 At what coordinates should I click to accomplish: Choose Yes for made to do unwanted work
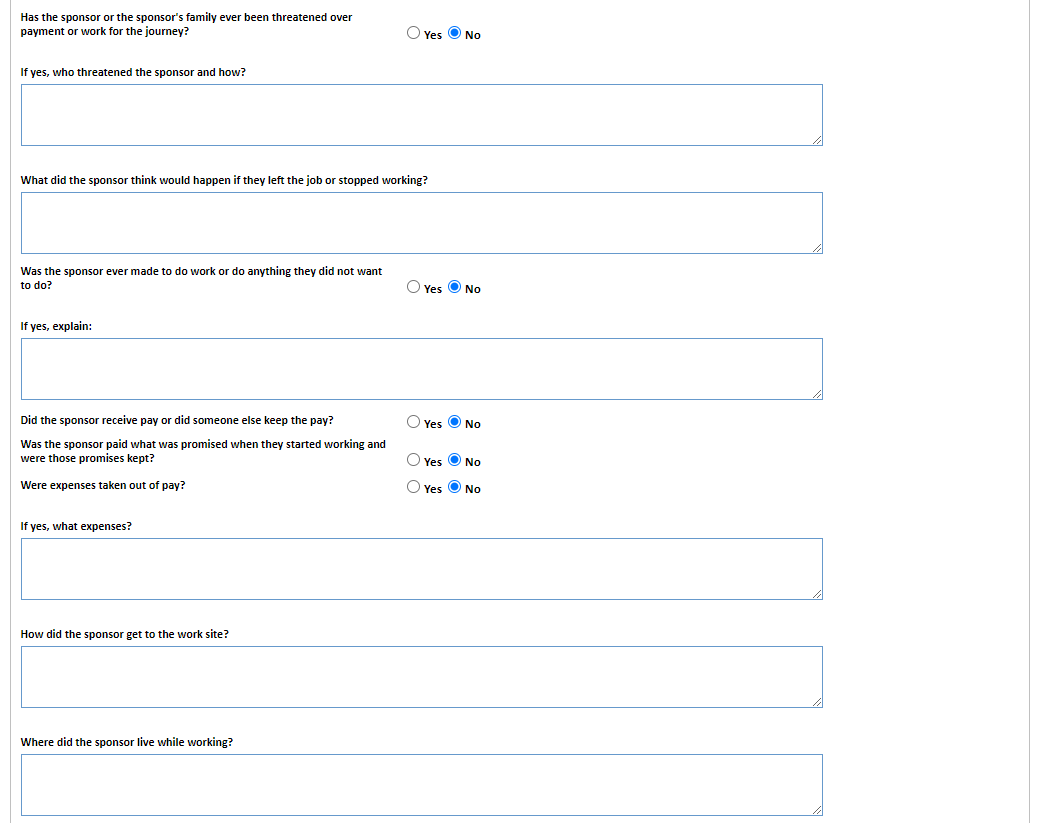pyautogui.click(x=414, y=287)
